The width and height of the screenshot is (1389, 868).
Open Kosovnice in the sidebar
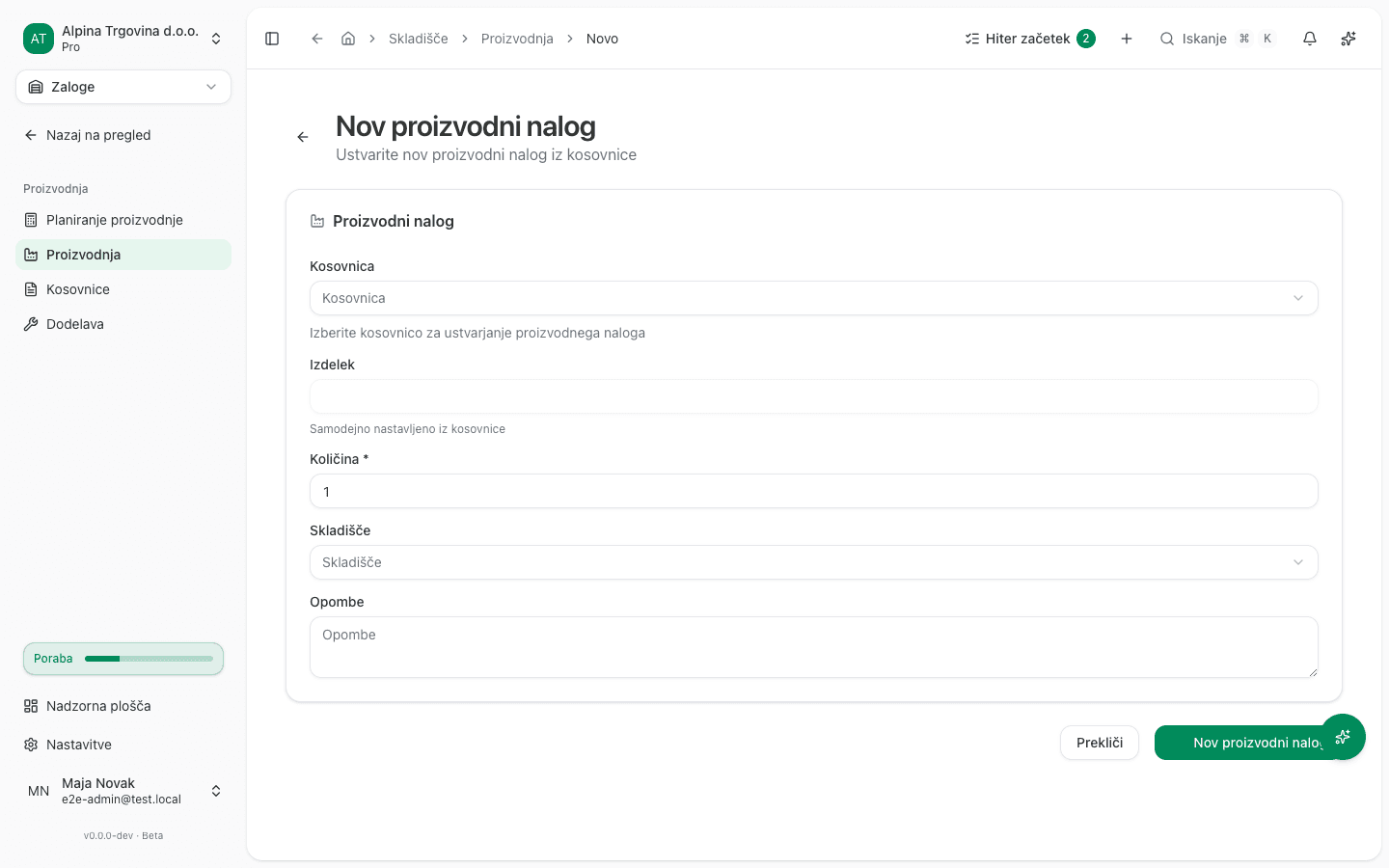click(123, 289)
